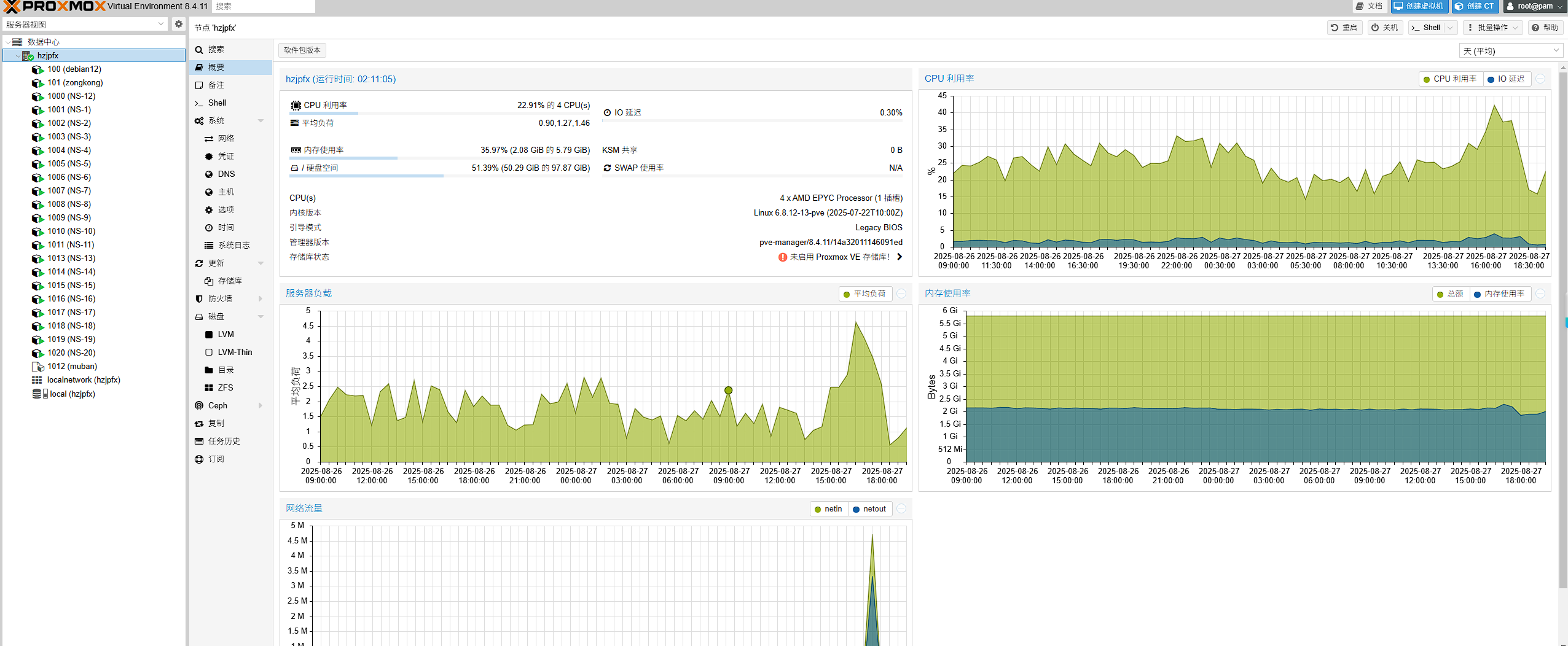Select the ZFS disk icon entry
Viewport: 1568px width, 646px height.
[x=209, y=387]
